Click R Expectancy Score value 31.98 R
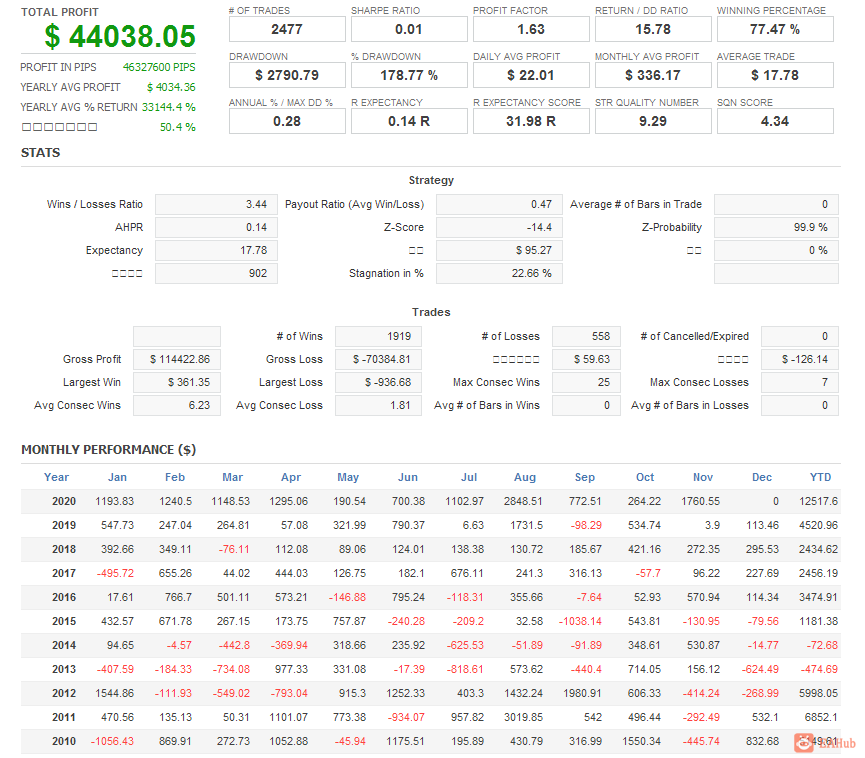 pos(531,121)
